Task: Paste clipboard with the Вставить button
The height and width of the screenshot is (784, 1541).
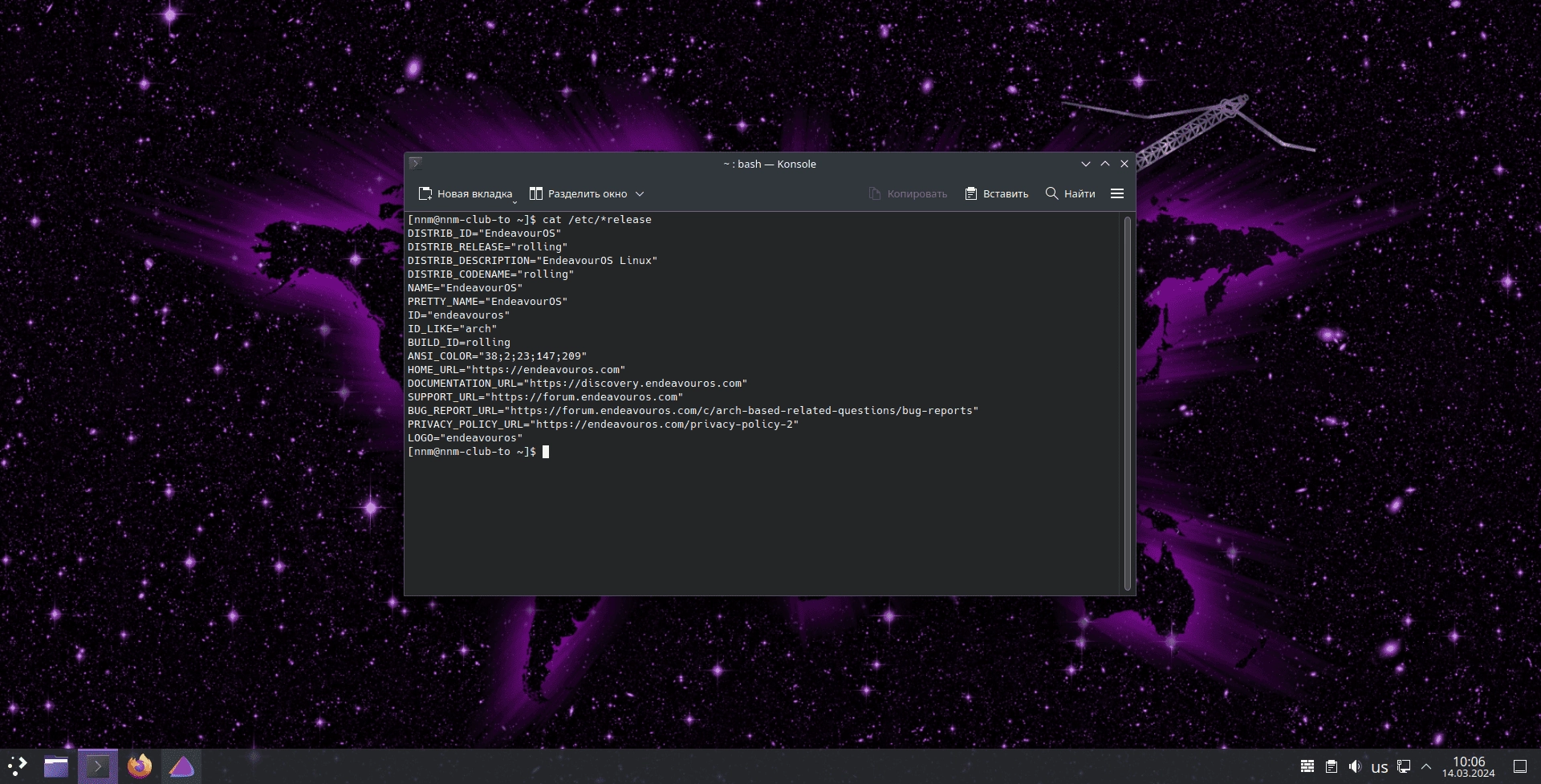Action: pos(996,193)
